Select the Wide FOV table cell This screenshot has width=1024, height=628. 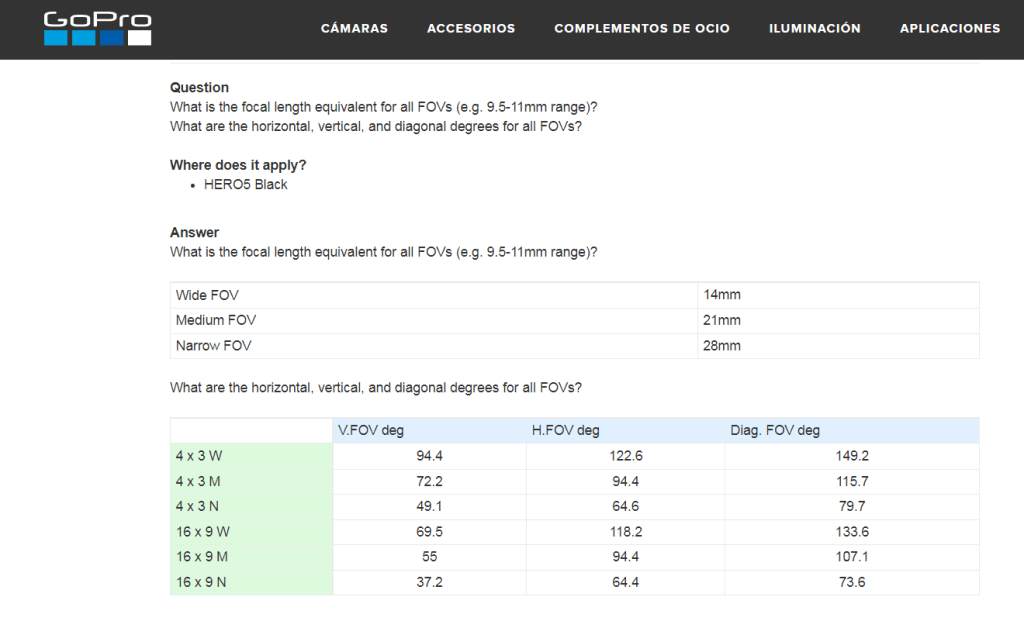(207, 295)
